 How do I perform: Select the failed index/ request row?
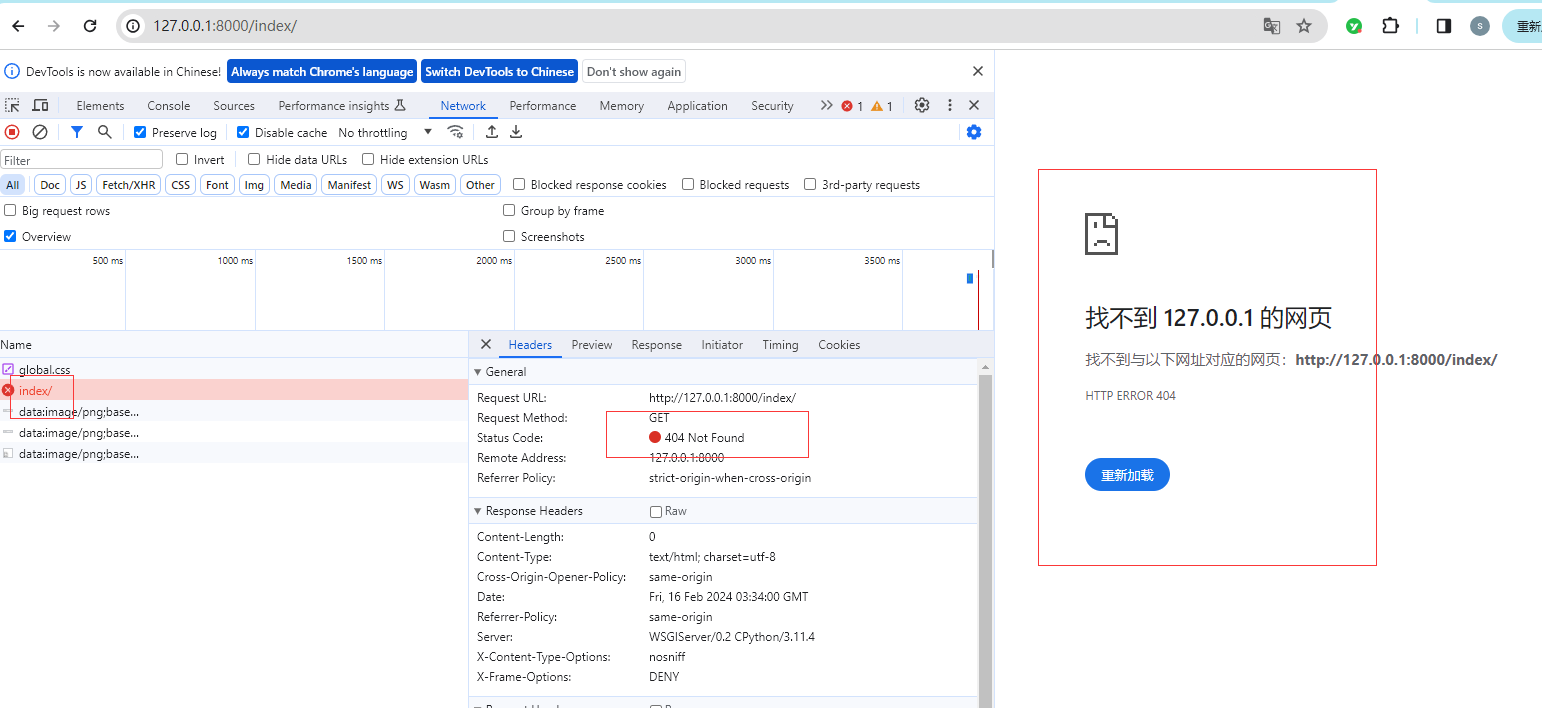234,390
